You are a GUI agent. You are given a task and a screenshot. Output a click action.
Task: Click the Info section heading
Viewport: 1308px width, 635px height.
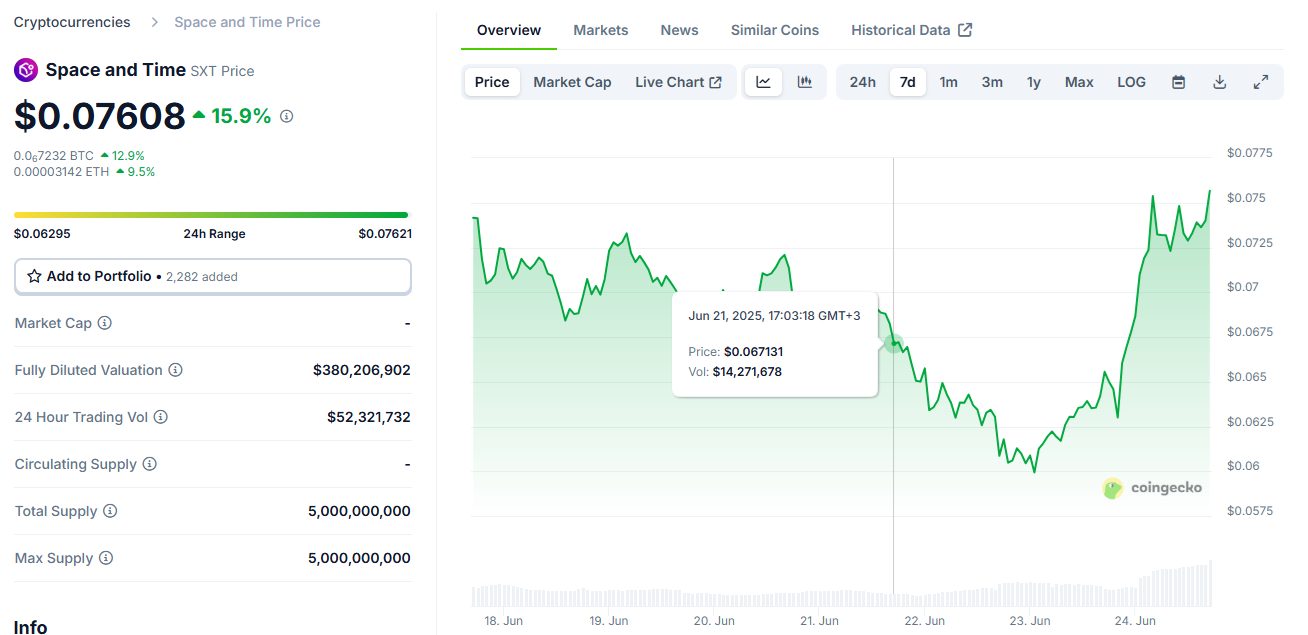[x=30, y=626]
